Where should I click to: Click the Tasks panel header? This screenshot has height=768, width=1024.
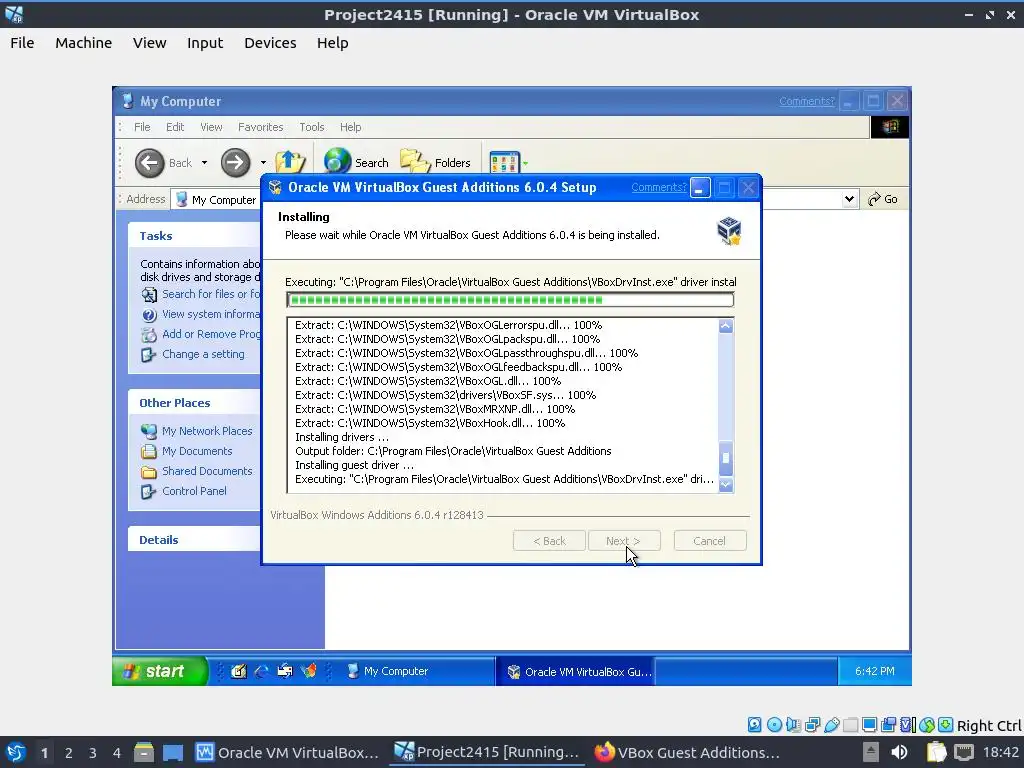click(x=195, y=236)
